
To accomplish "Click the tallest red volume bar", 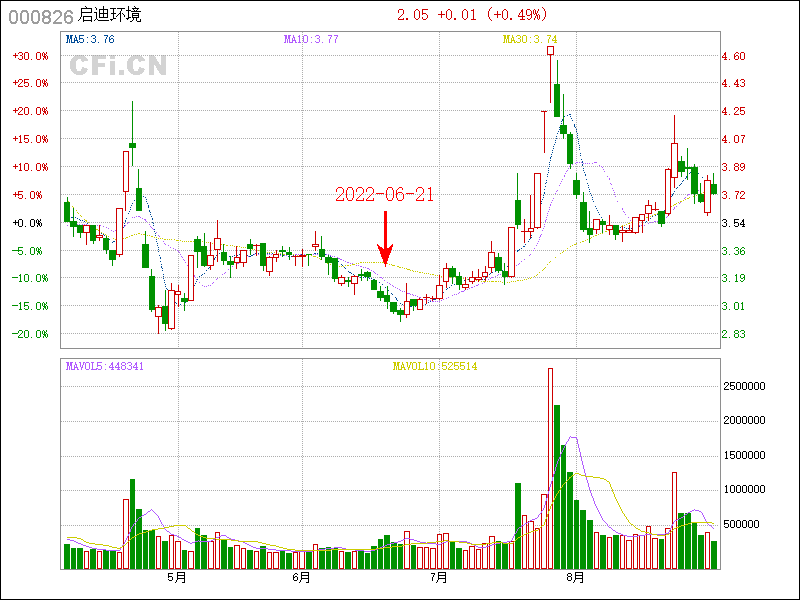I will coord(551,468).
